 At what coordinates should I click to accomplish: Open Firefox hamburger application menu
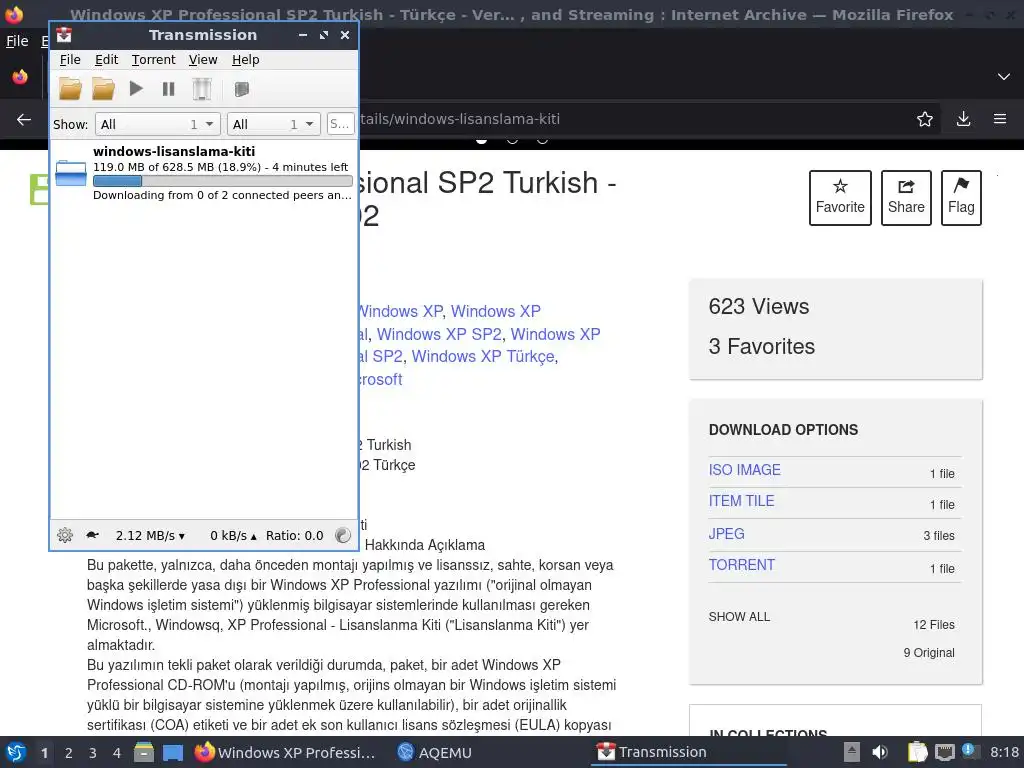click(1000, 119)
